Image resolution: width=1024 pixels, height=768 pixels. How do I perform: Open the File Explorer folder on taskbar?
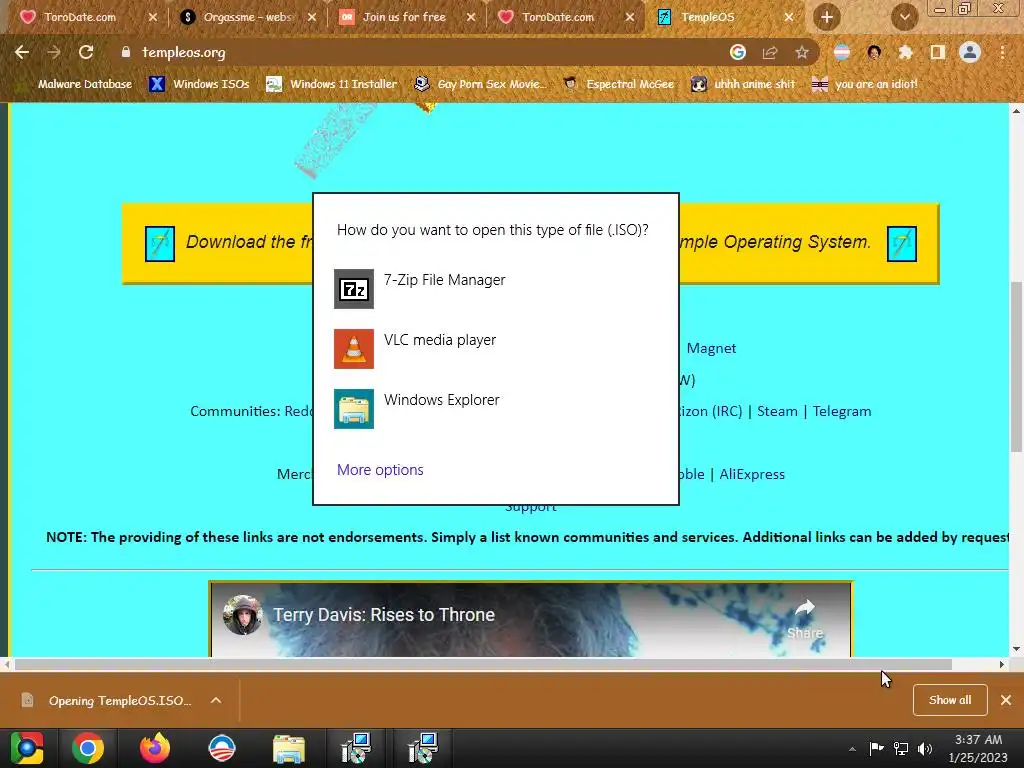pyautogui.click(x=289, y=748)
